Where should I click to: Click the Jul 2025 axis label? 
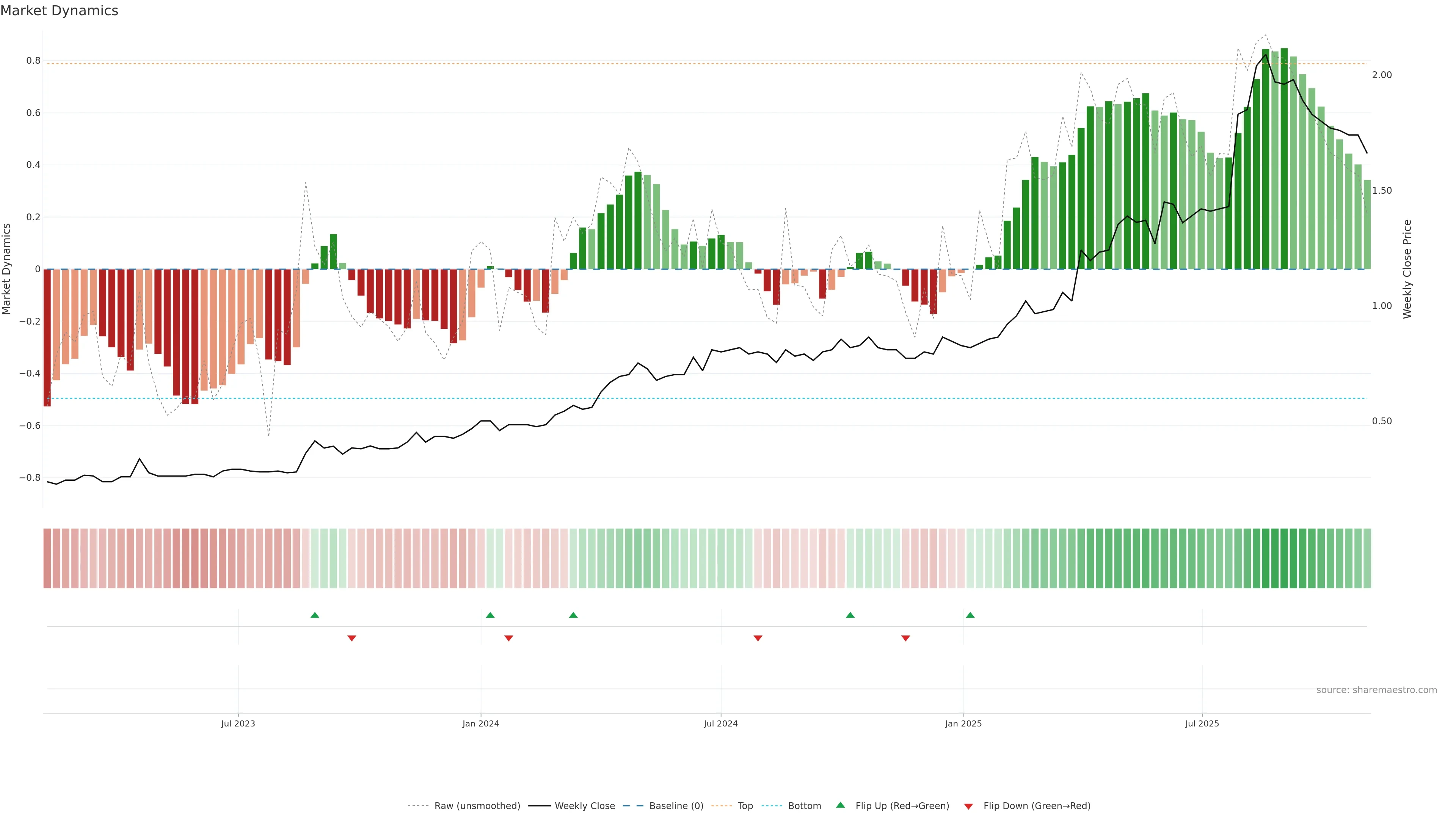click(x=1202, y=723)
